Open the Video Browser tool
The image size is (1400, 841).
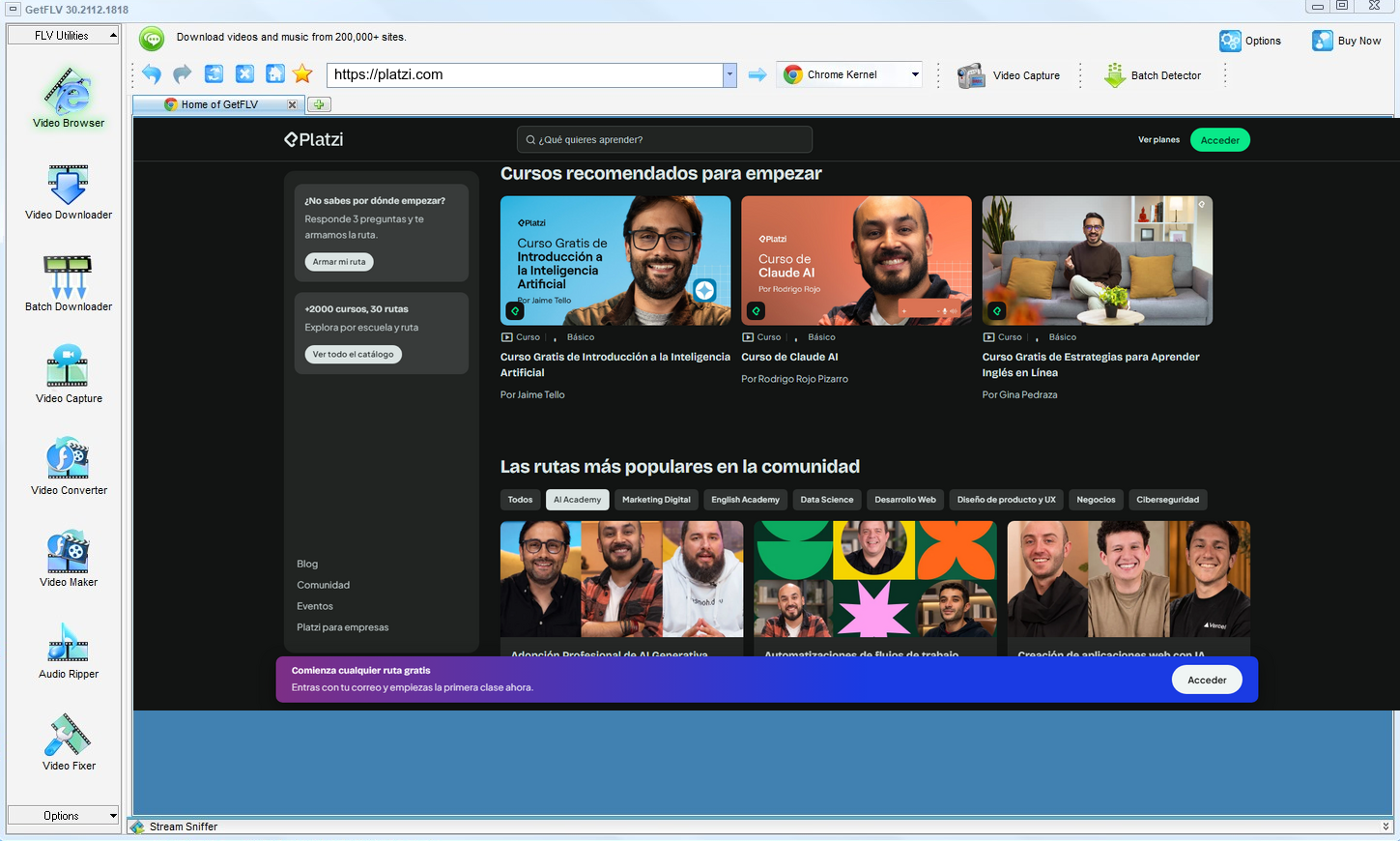pyautogui.click(x=68, y=99)
